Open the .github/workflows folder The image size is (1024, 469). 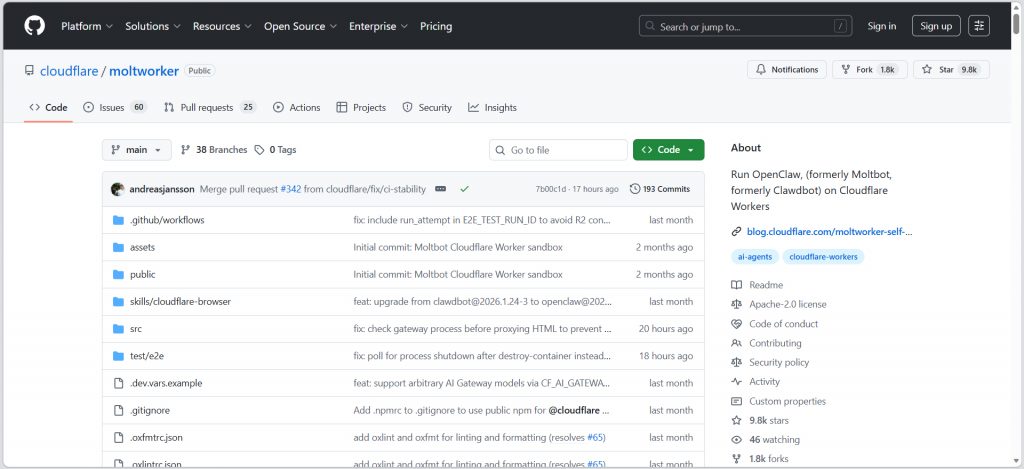(x=167, y=220)
